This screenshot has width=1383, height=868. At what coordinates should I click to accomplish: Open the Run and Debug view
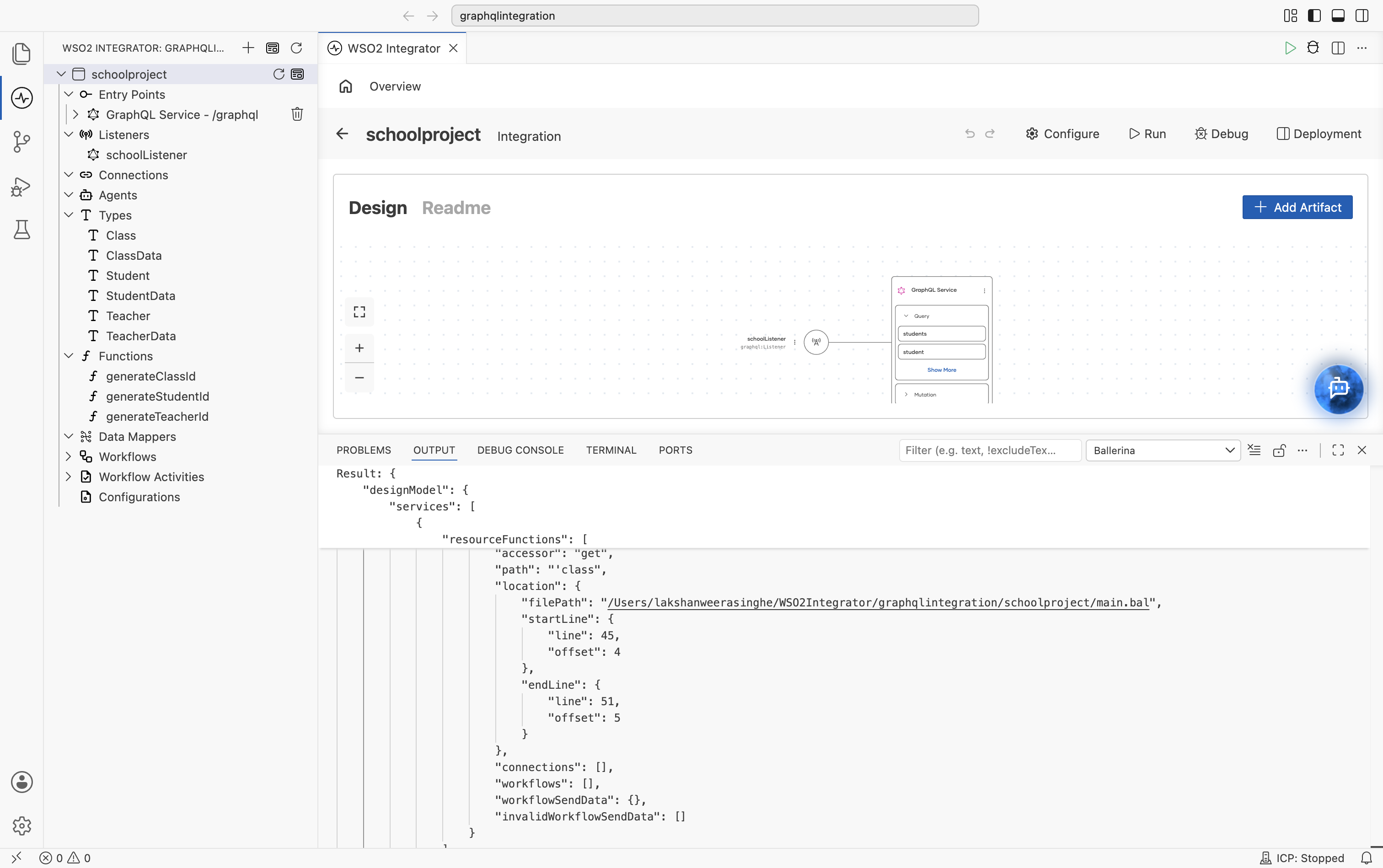click(x=22, y=186)
